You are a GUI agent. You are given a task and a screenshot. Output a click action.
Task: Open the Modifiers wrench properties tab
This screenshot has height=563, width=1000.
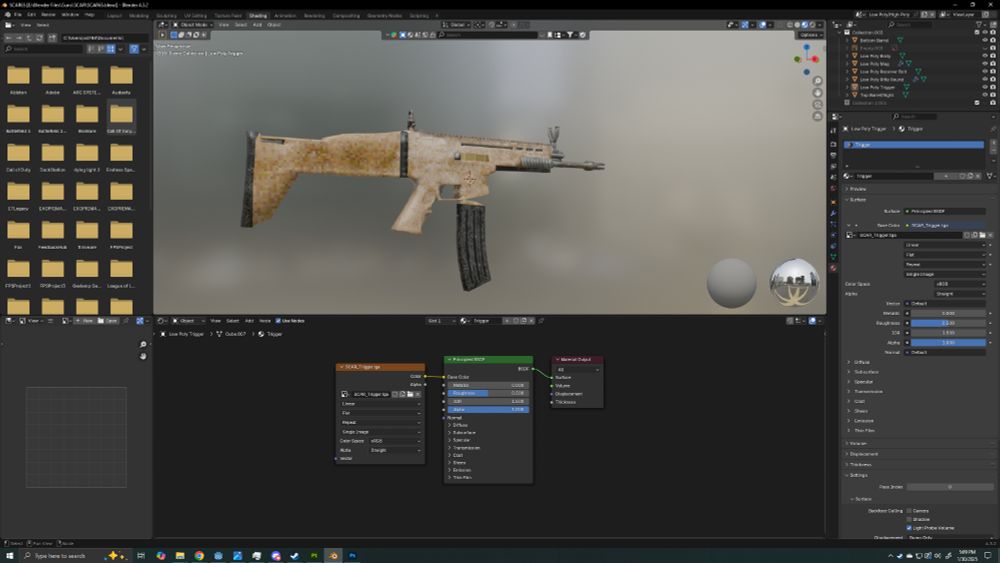[x=833, y=214]
